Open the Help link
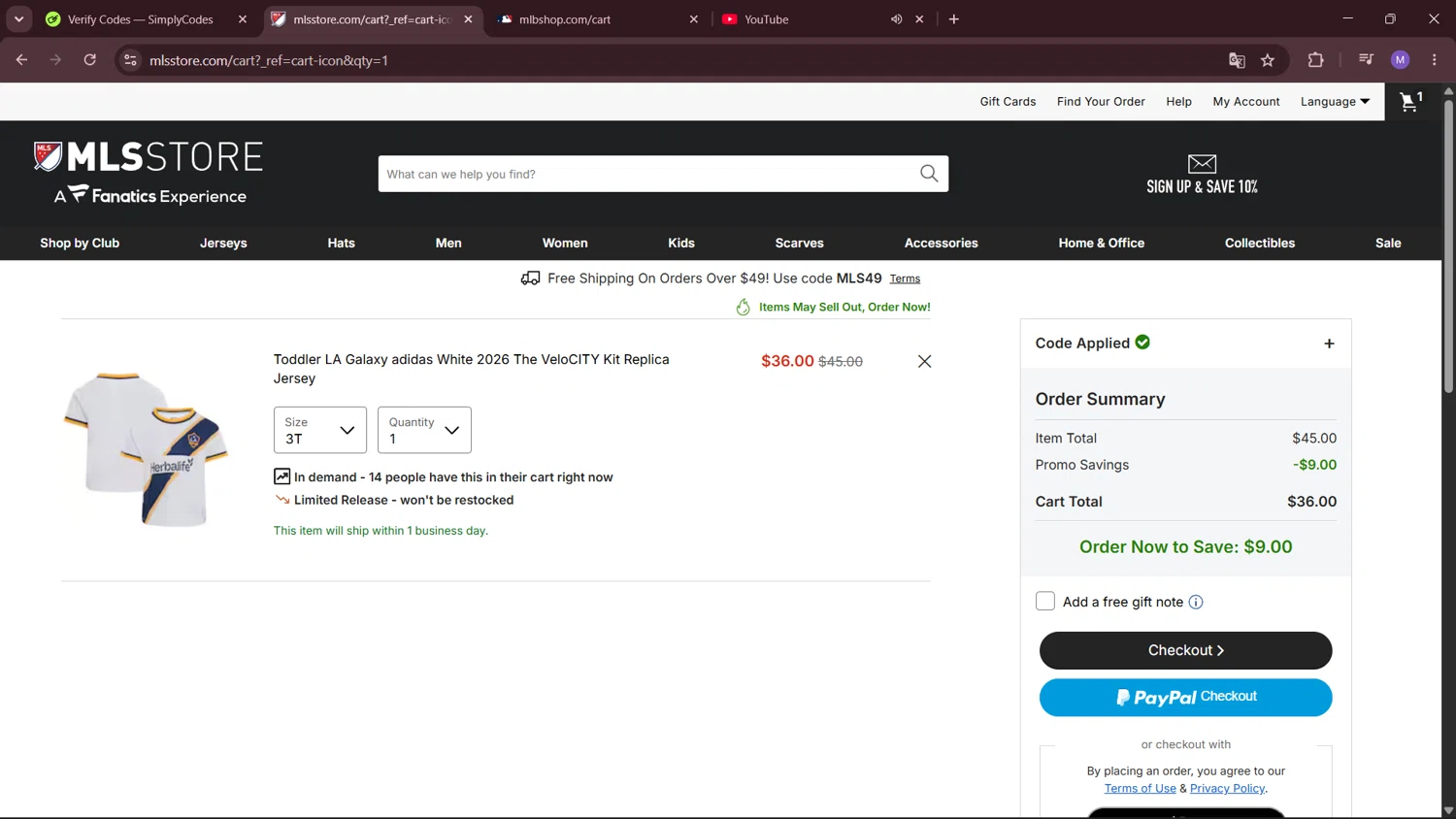The height and width of the screenshot is (819, 1456). point(1178,102)
